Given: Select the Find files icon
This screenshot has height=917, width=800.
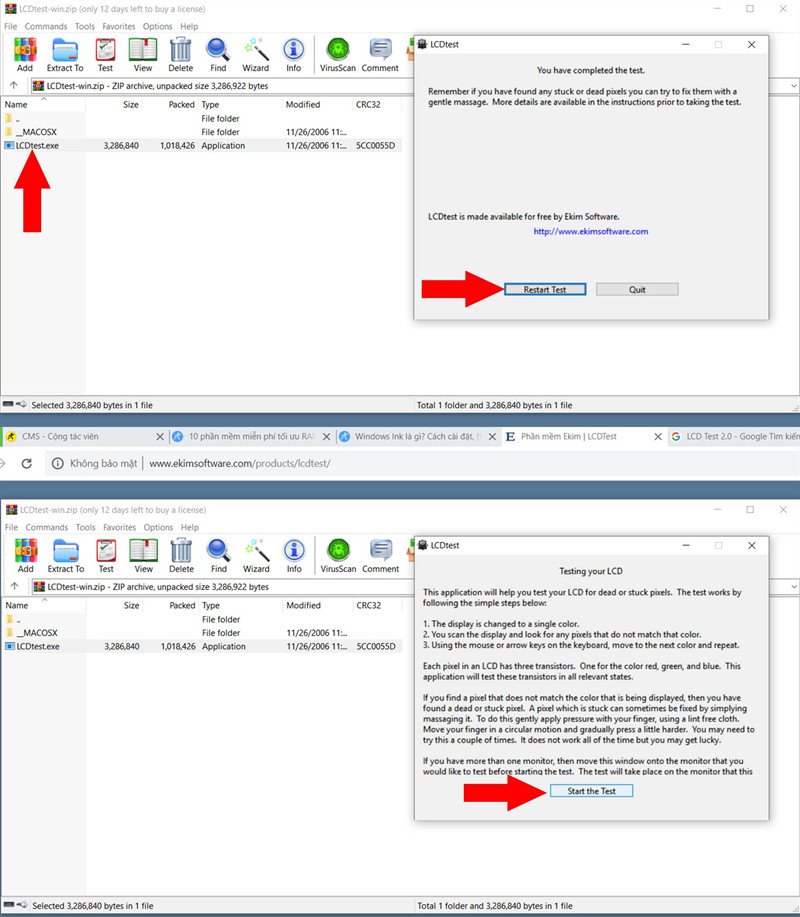Looking at the screenshot, I should pos(218,55).
